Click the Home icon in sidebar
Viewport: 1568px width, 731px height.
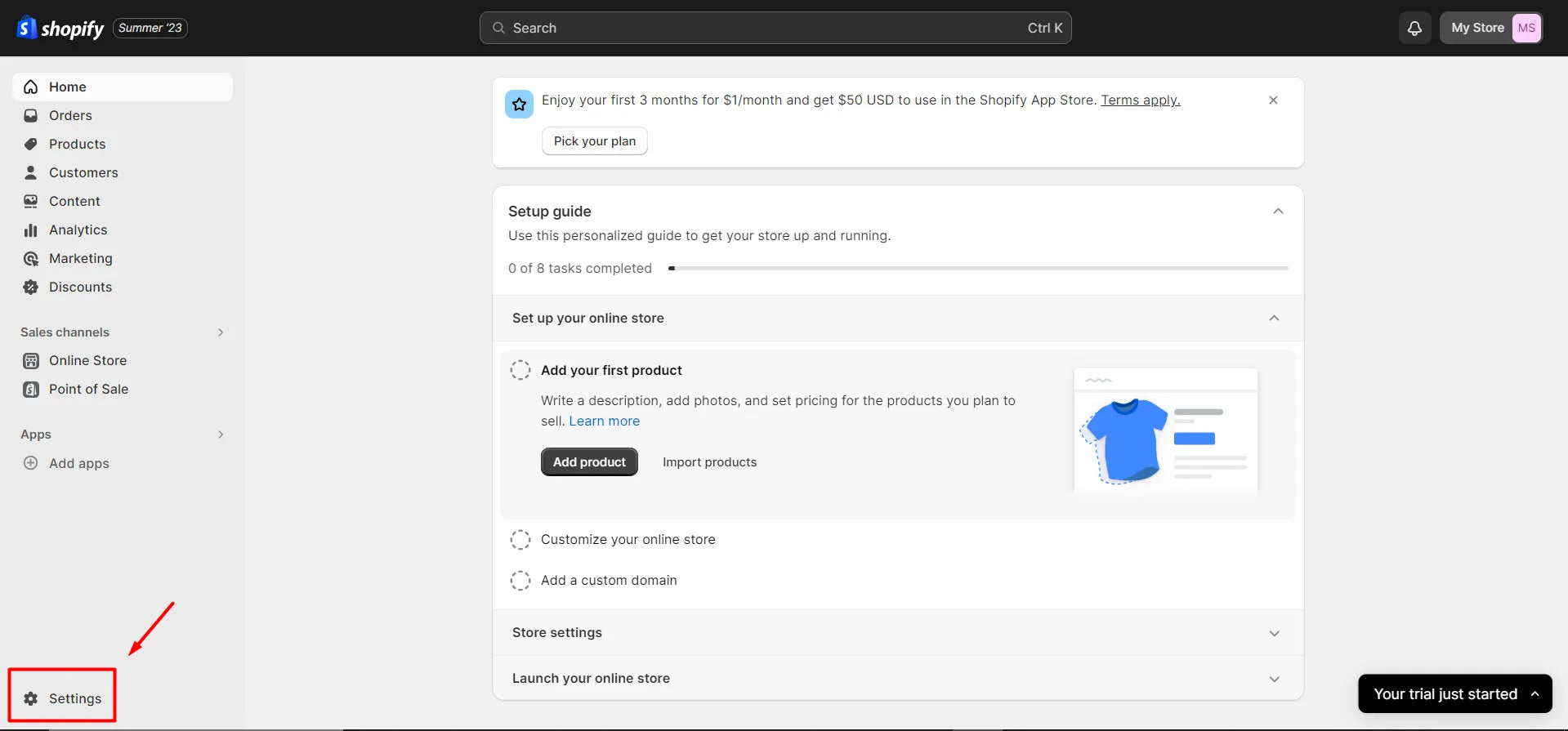pos(31,87)
